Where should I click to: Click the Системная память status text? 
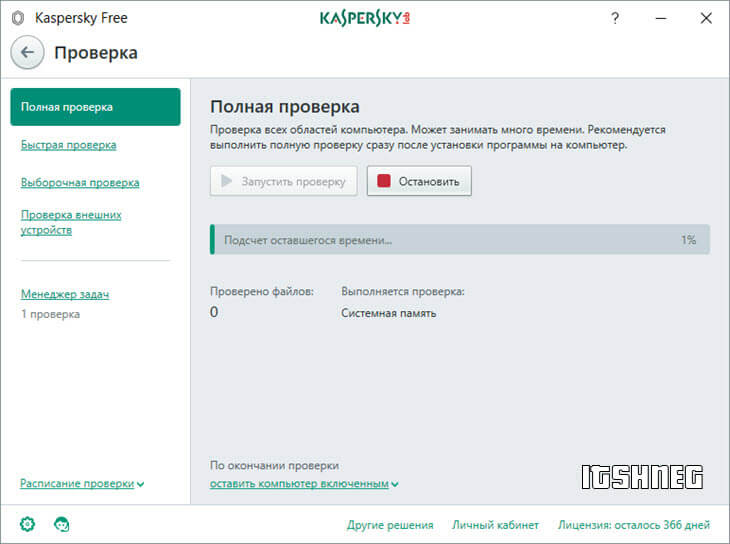[x=389, y=313]
